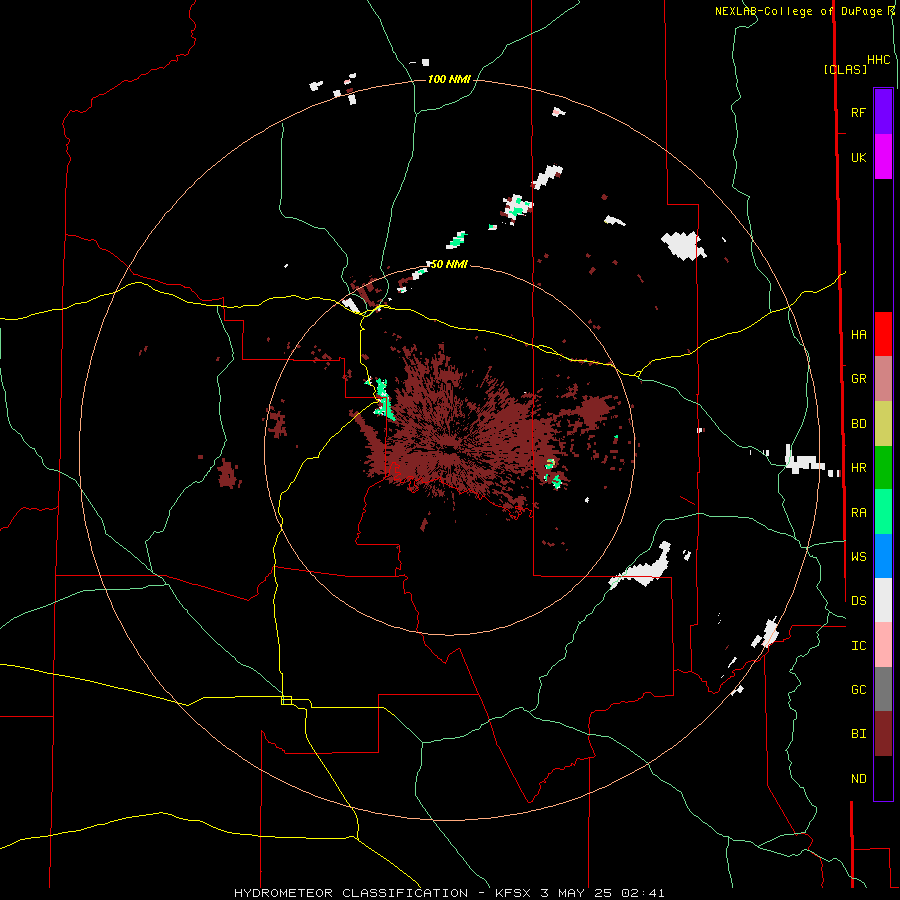Screen dimensions: 900x900
Task: Click the magenta UK legend color swatch
Action: 883,157
